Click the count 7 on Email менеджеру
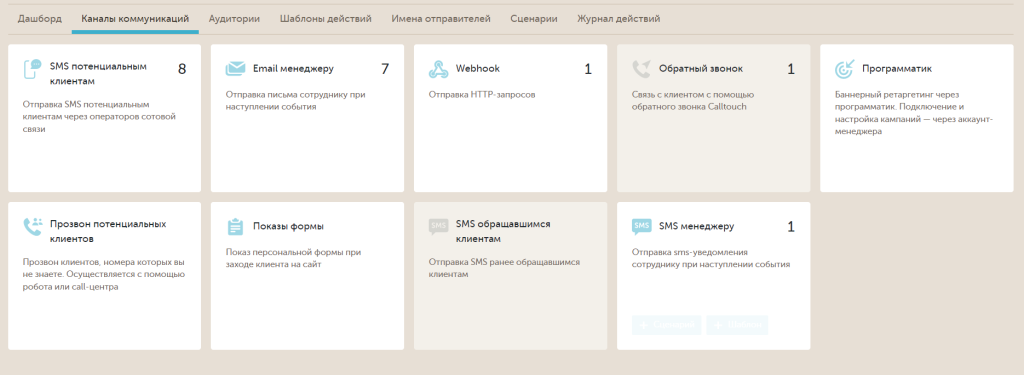Image resolution: width=1024 pixels, height=375 pixels. click(385, 69)
